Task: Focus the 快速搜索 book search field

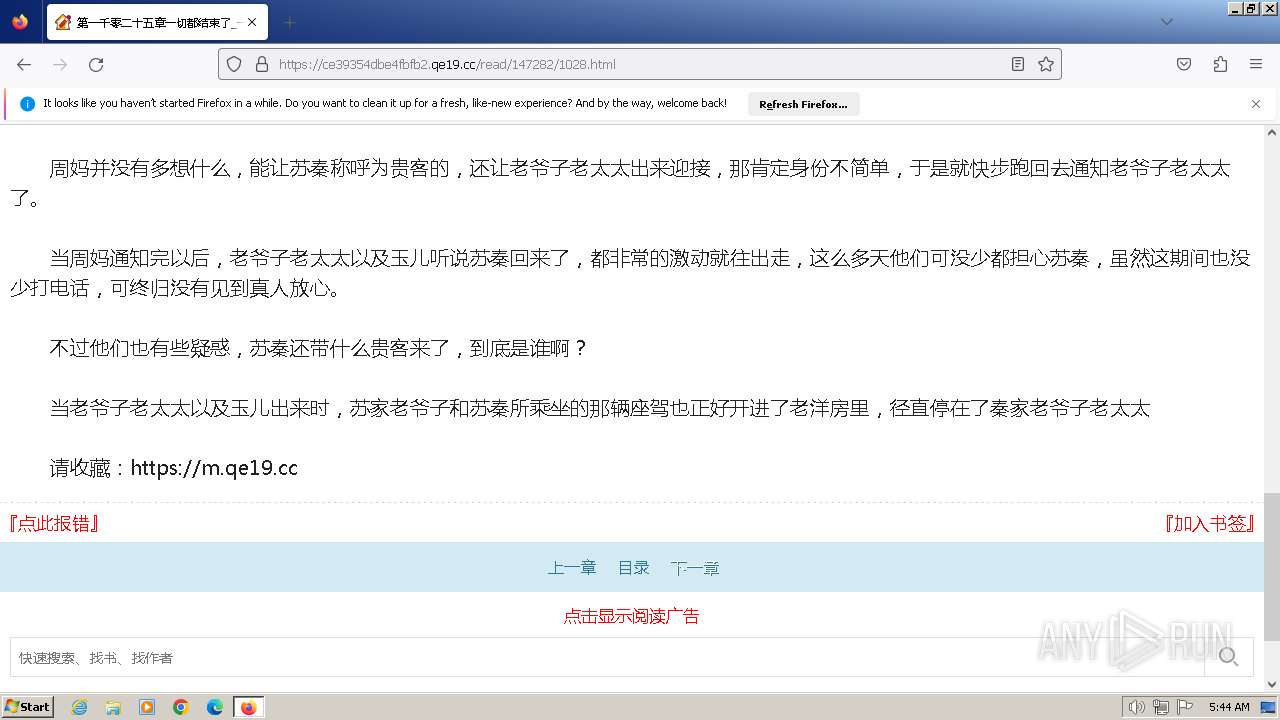Action: (607, 657)
